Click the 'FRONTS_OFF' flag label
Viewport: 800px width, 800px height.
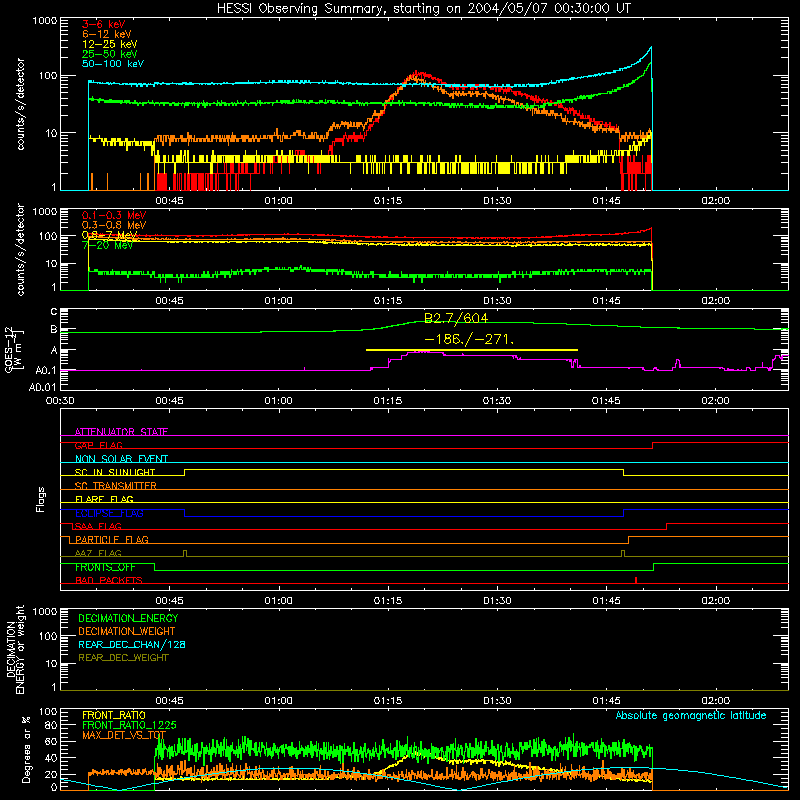105,567
